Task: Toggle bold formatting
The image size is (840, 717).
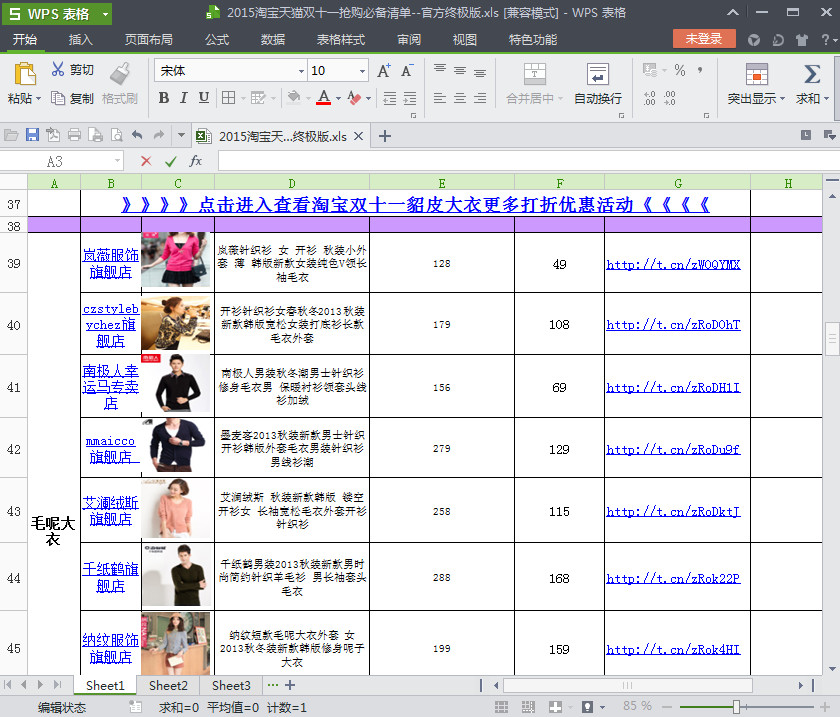Action: [163, 99]
